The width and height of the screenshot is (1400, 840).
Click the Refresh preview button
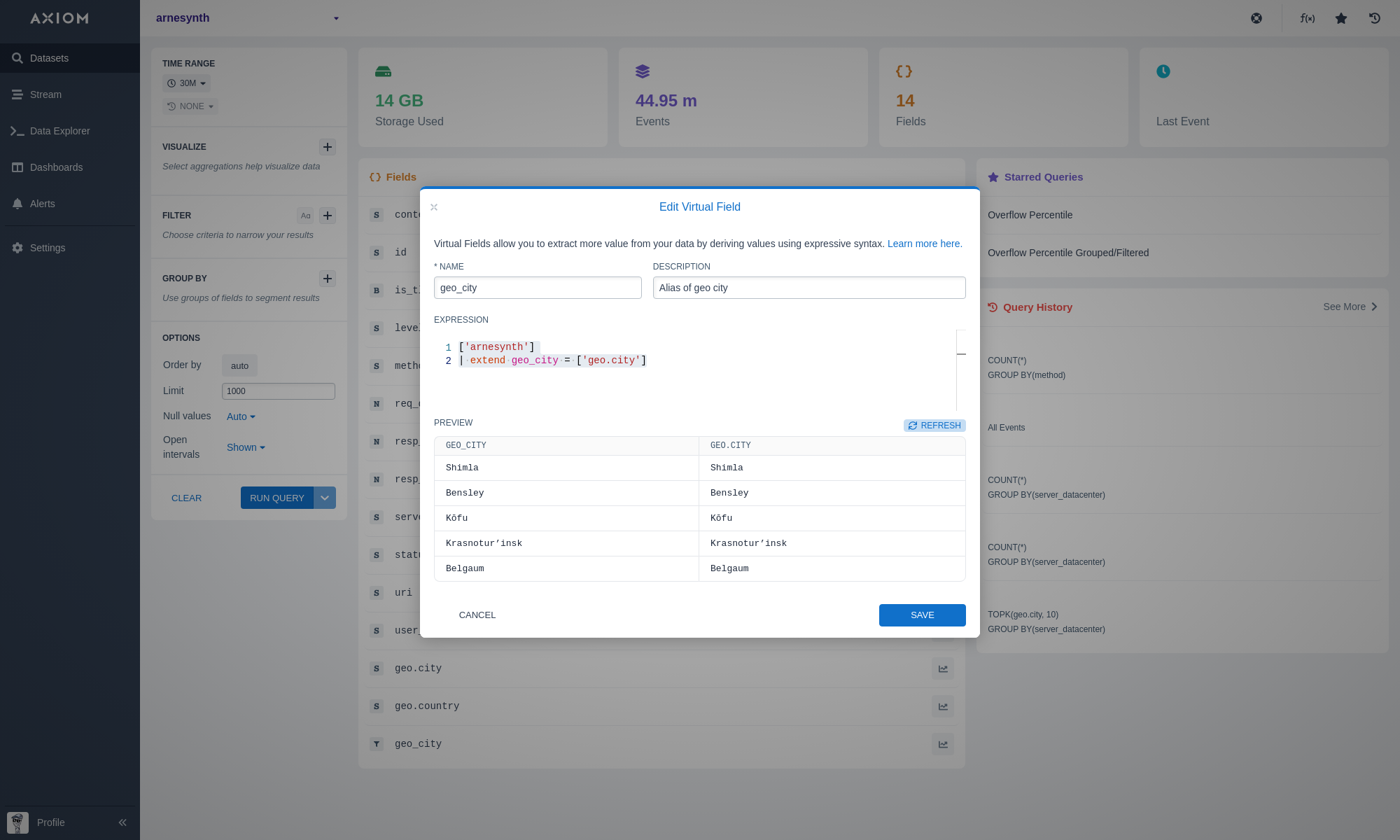pos(934,426)
